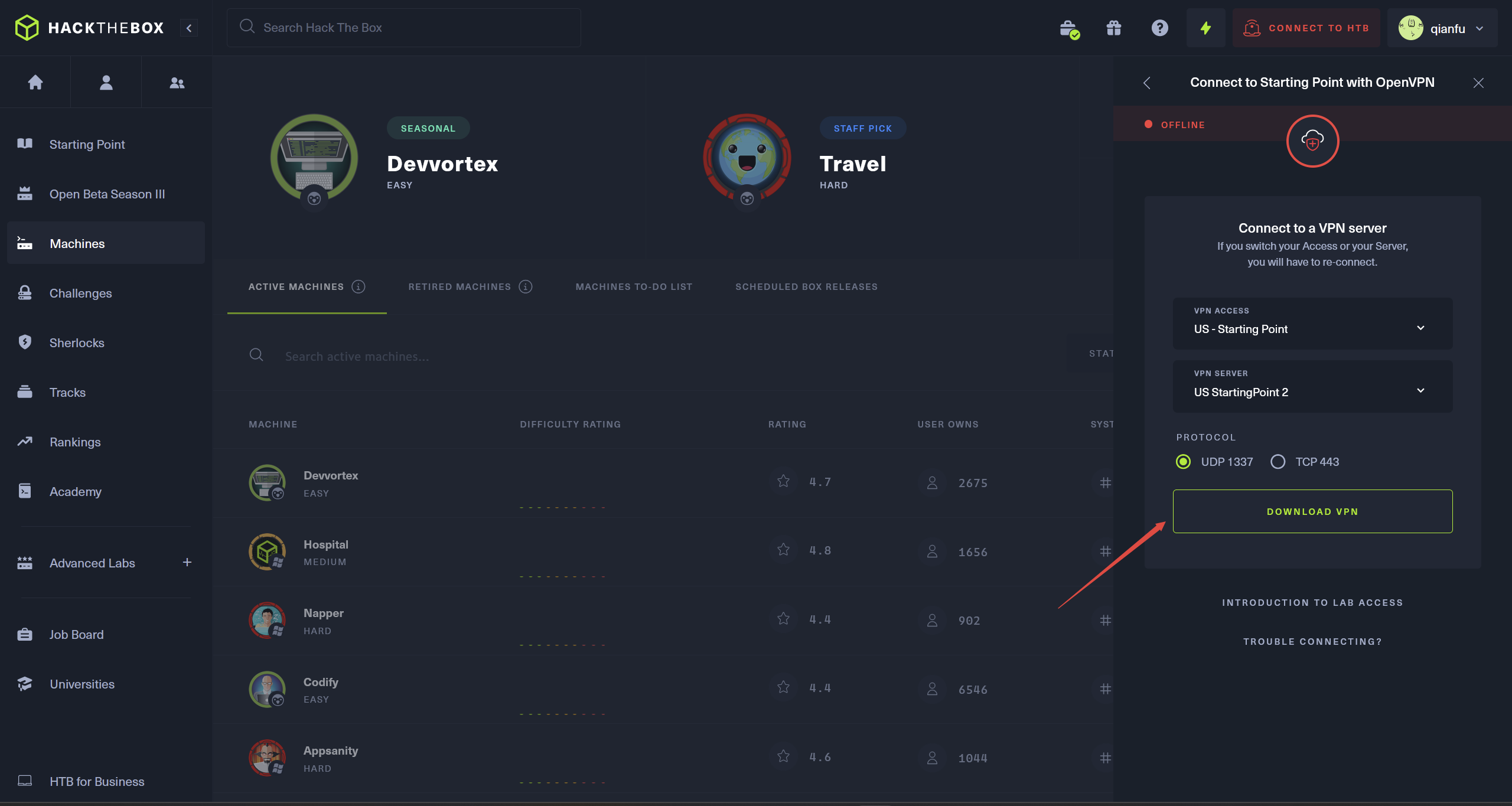Select the TCP 443 protocol
This screenshot has width=1512, height=806.
(1278, 462)
